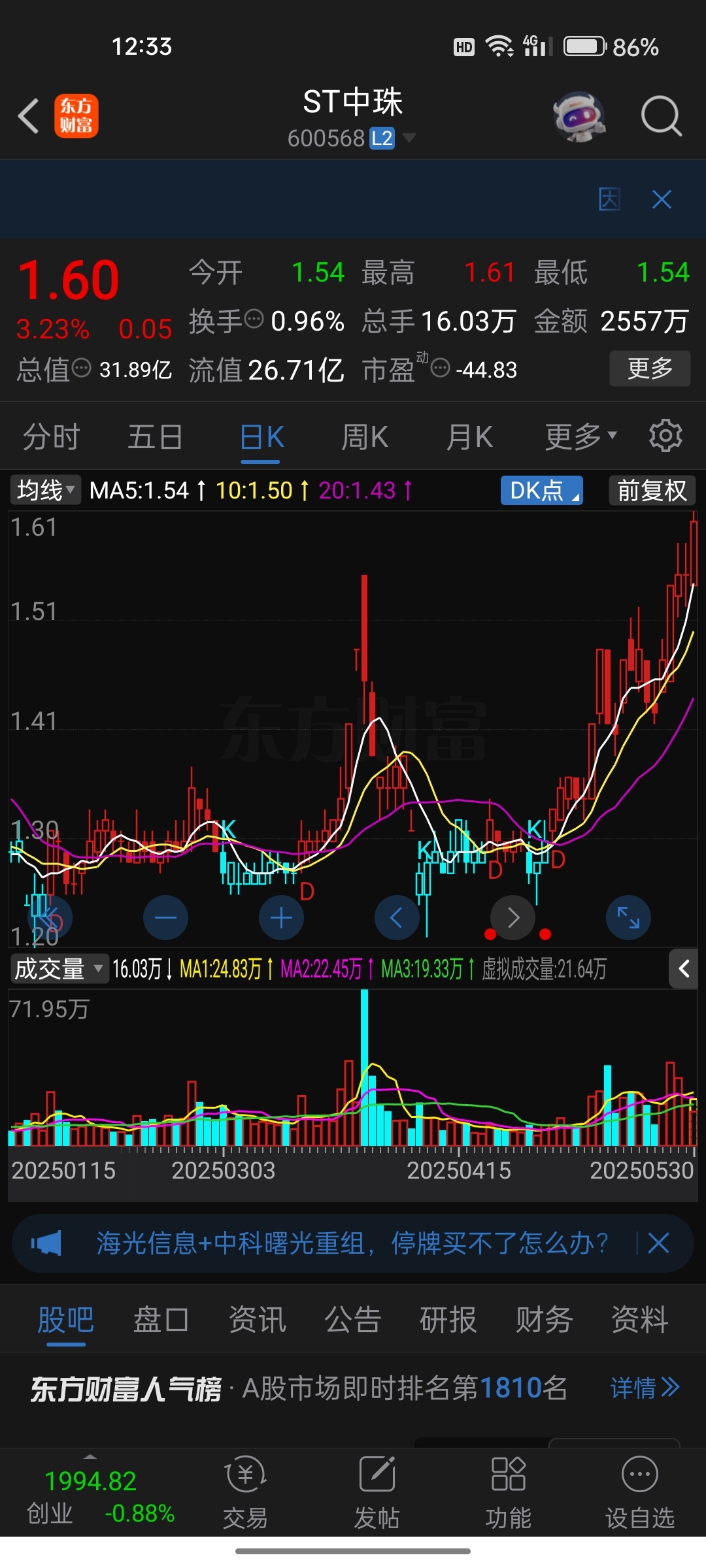Tap the tallest cyan volume bar

click(364, 1068)
